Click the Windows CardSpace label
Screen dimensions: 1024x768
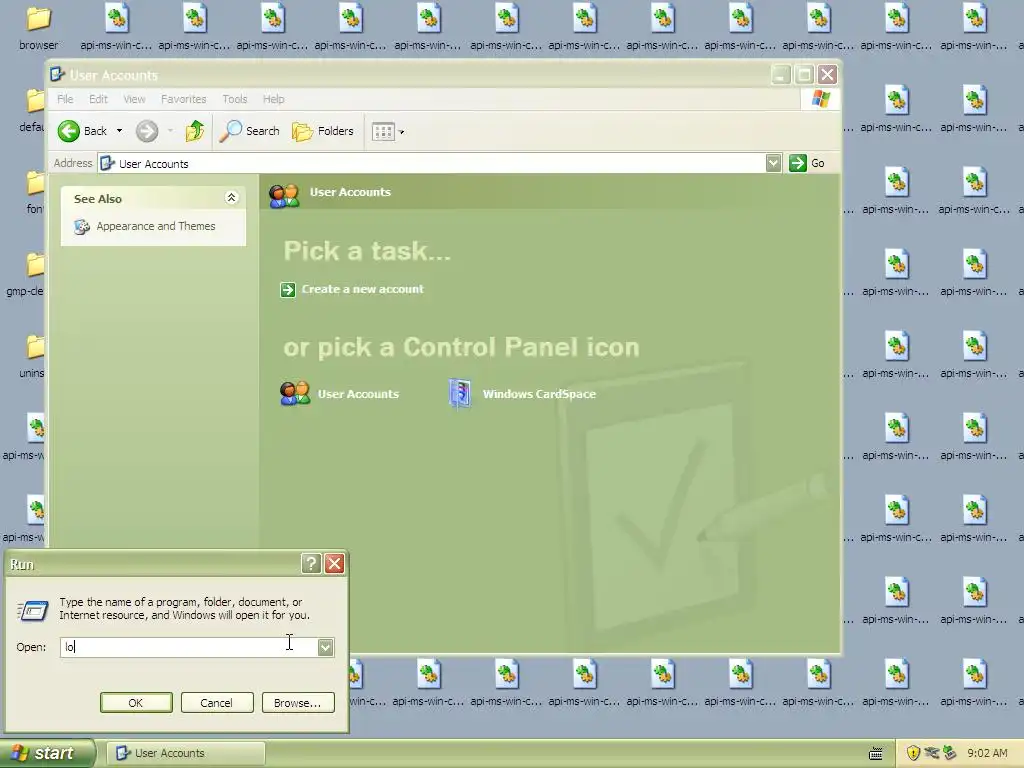coord(539,394)
